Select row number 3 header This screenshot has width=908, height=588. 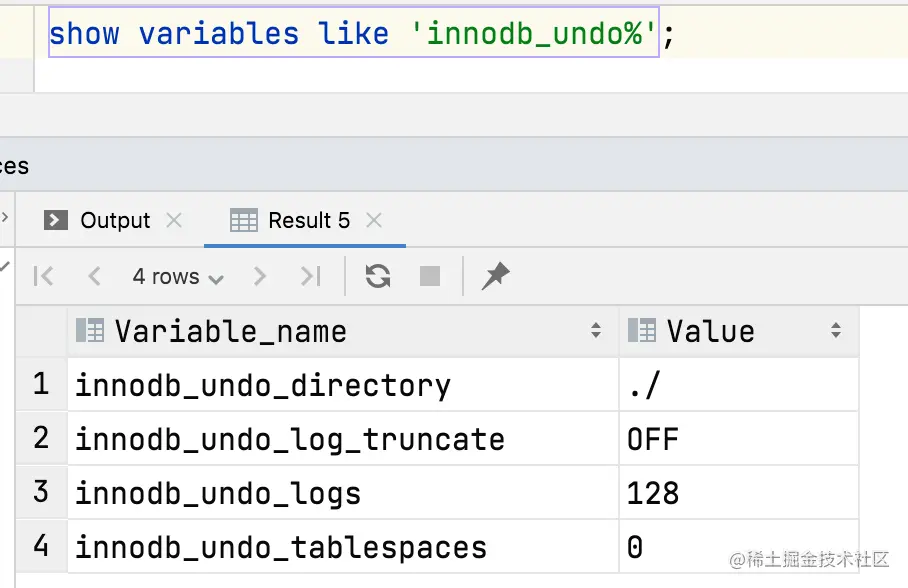[41, 493]
